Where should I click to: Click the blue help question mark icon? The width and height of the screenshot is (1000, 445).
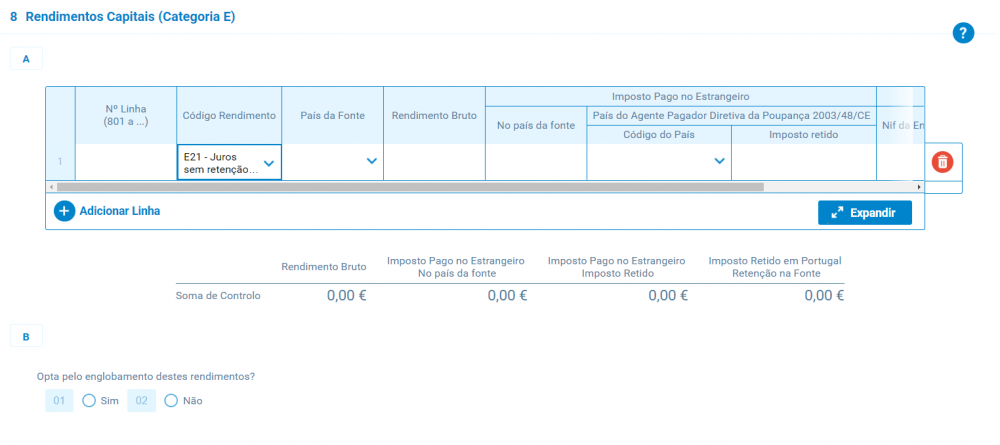point(963,33)
